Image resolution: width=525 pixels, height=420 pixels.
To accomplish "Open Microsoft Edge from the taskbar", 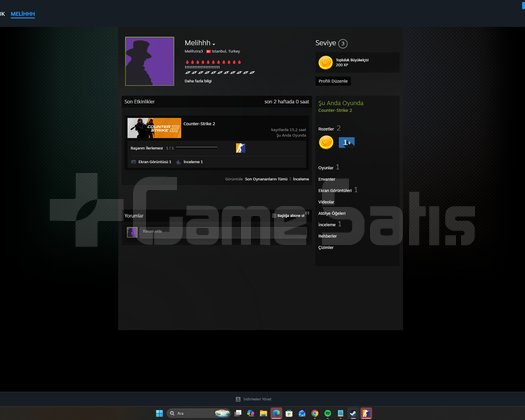I will 276,413.
